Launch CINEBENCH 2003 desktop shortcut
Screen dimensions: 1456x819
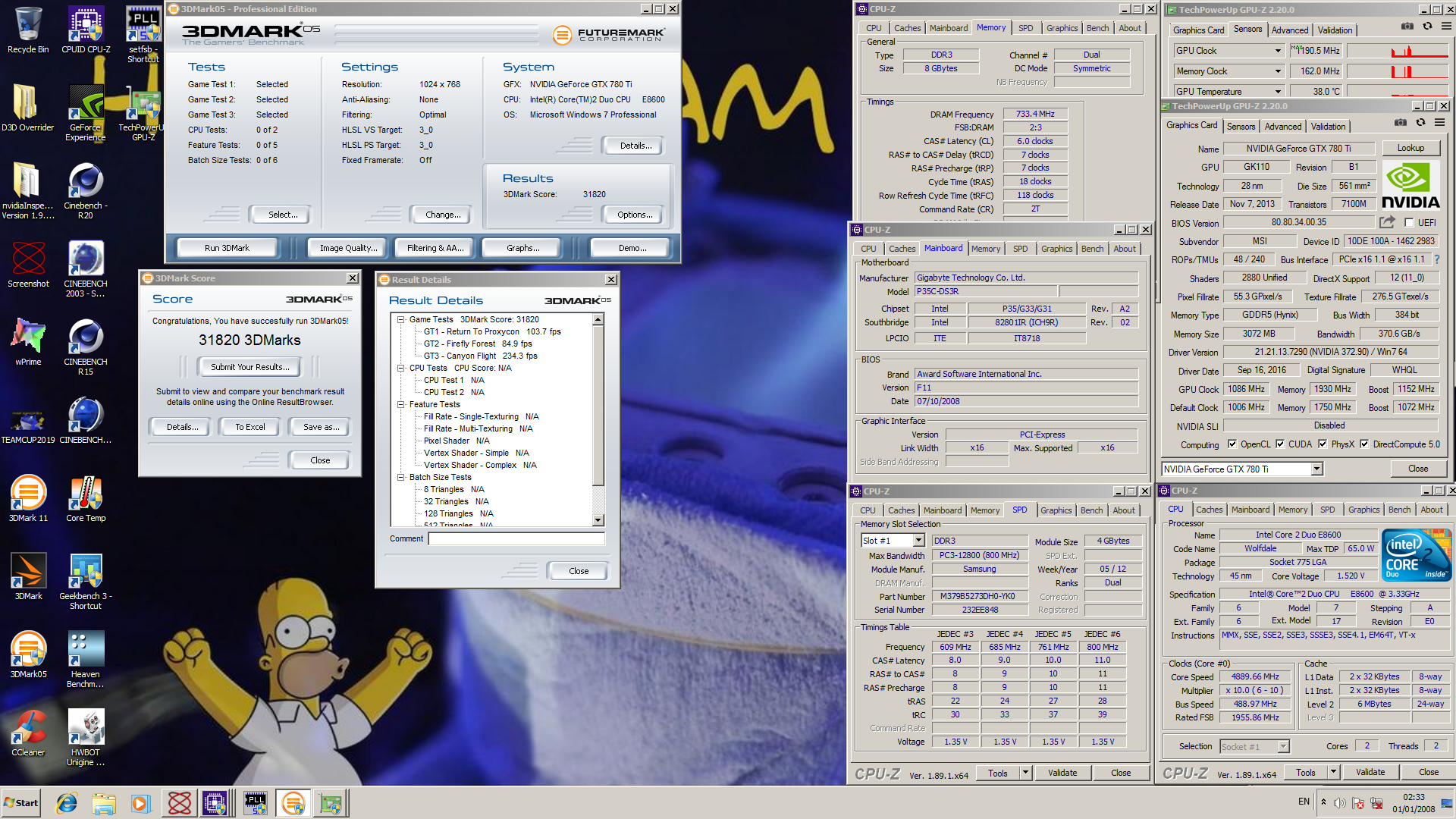coord(86,269)
